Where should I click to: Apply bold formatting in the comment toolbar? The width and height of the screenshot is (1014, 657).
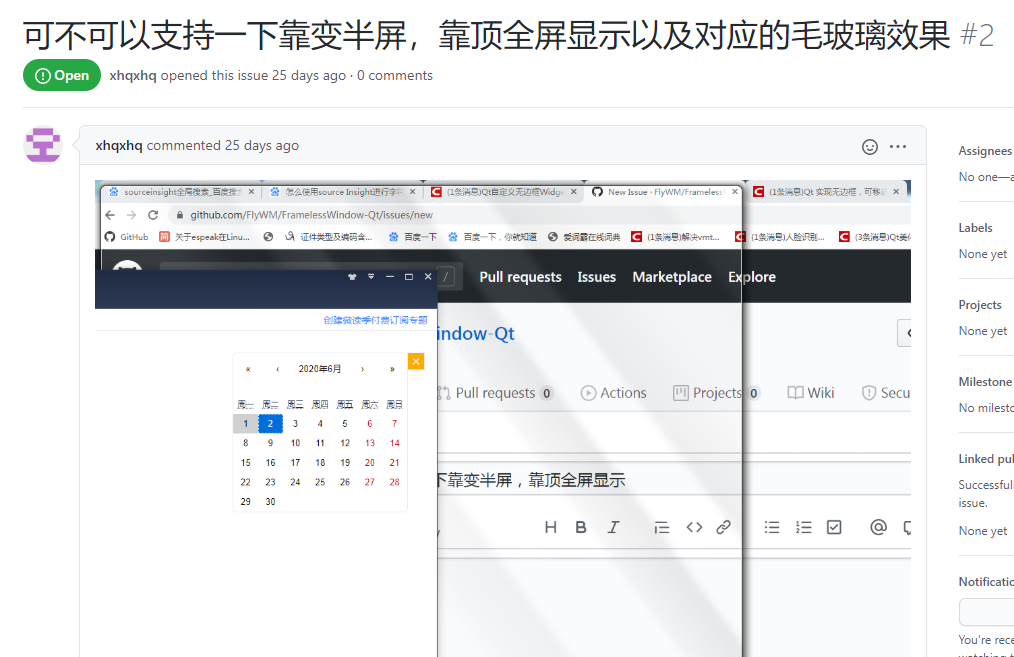click(x=581, y=527)
